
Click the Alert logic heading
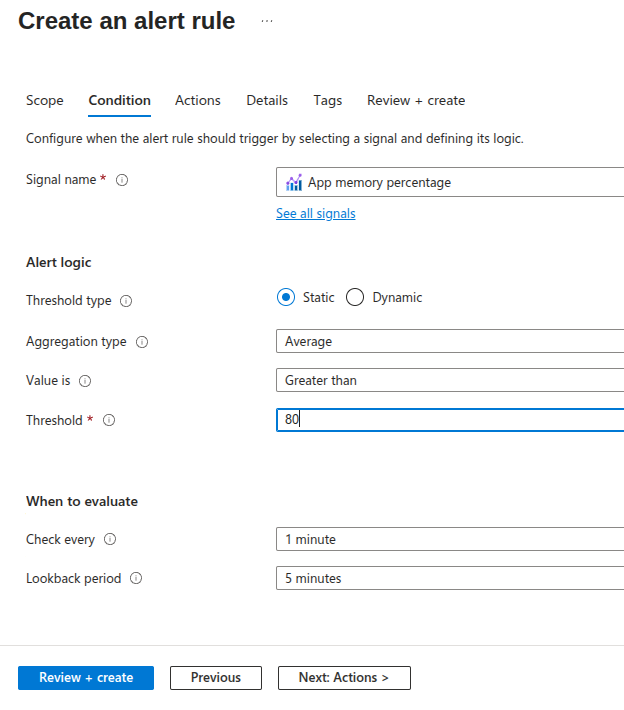coord(59,263)
